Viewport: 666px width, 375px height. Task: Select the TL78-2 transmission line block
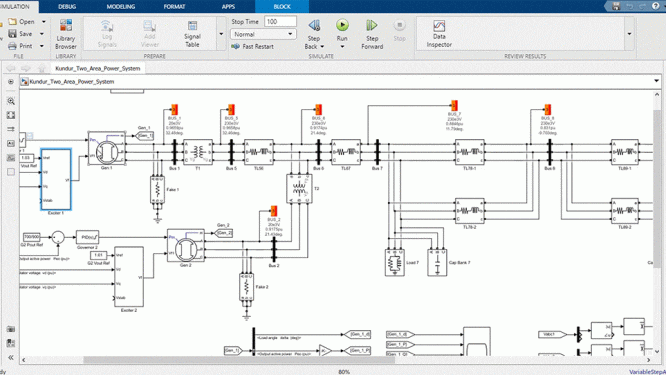469,211
